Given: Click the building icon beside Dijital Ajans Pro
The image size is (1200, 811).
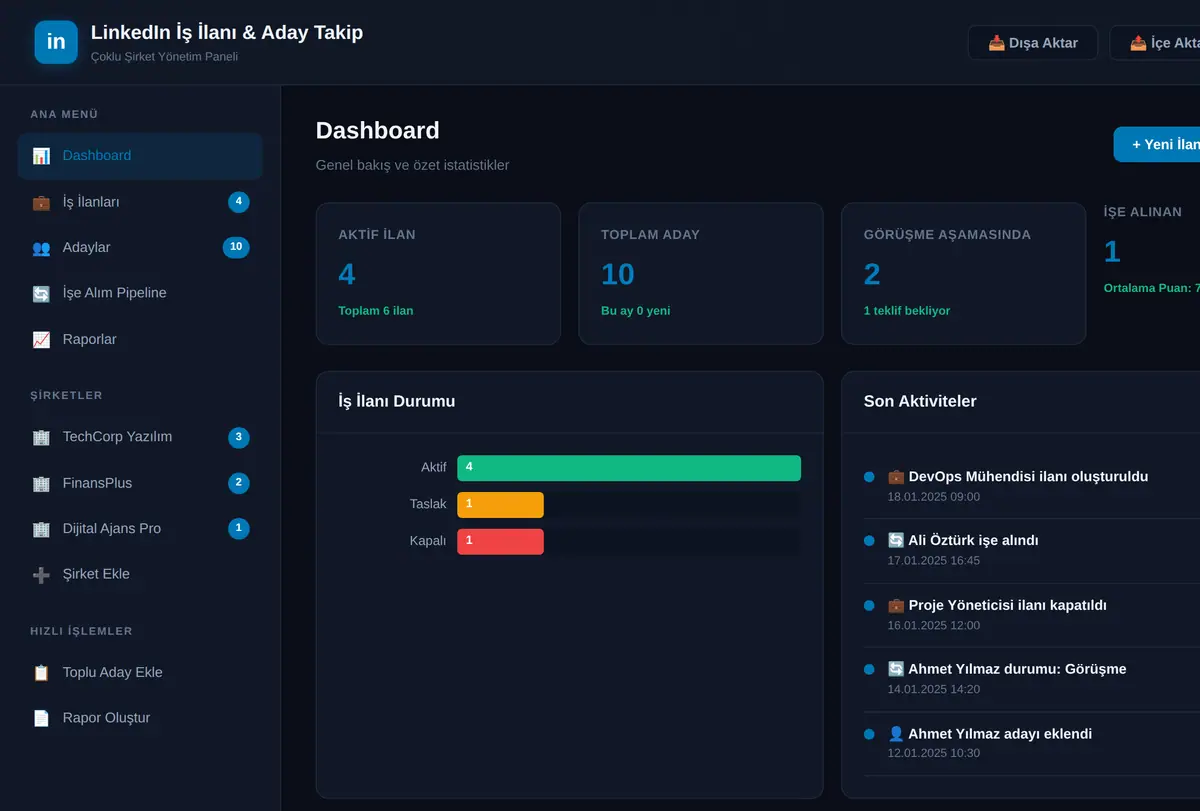Looking at the screenshot, I should tap(41, 529).
